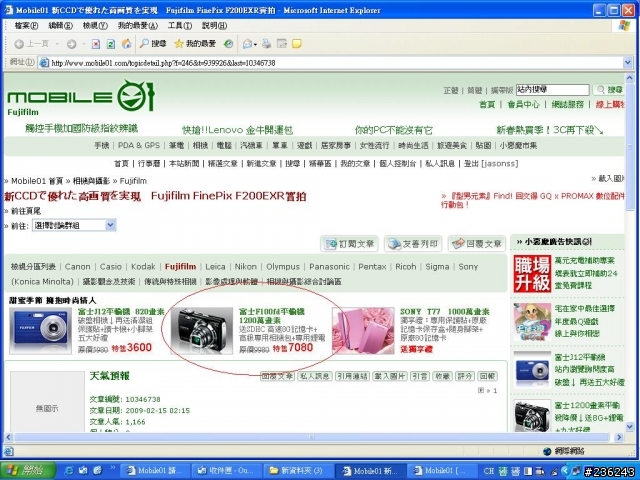Refresh the page with green refresh icon

pyautogui.click(x=111, y=44)
